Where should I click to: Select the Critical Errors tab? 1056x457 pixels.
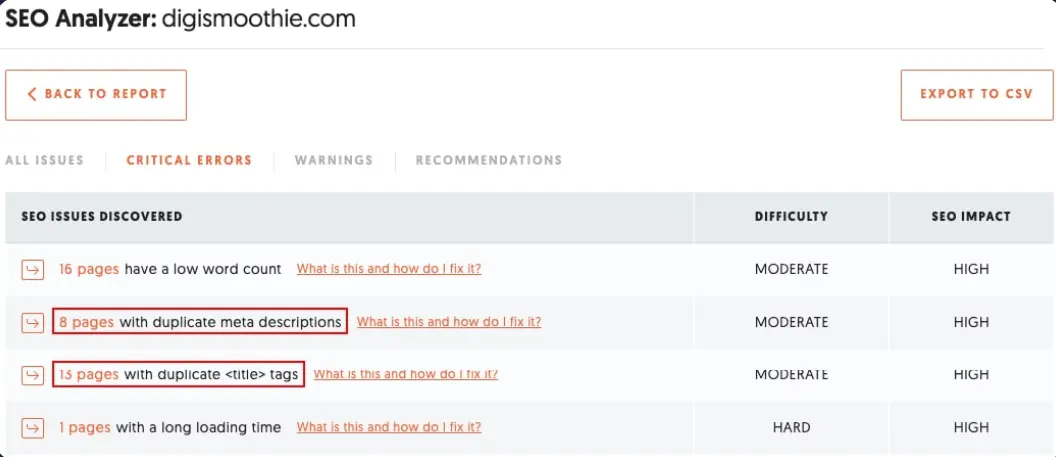(x=189, y=160)
